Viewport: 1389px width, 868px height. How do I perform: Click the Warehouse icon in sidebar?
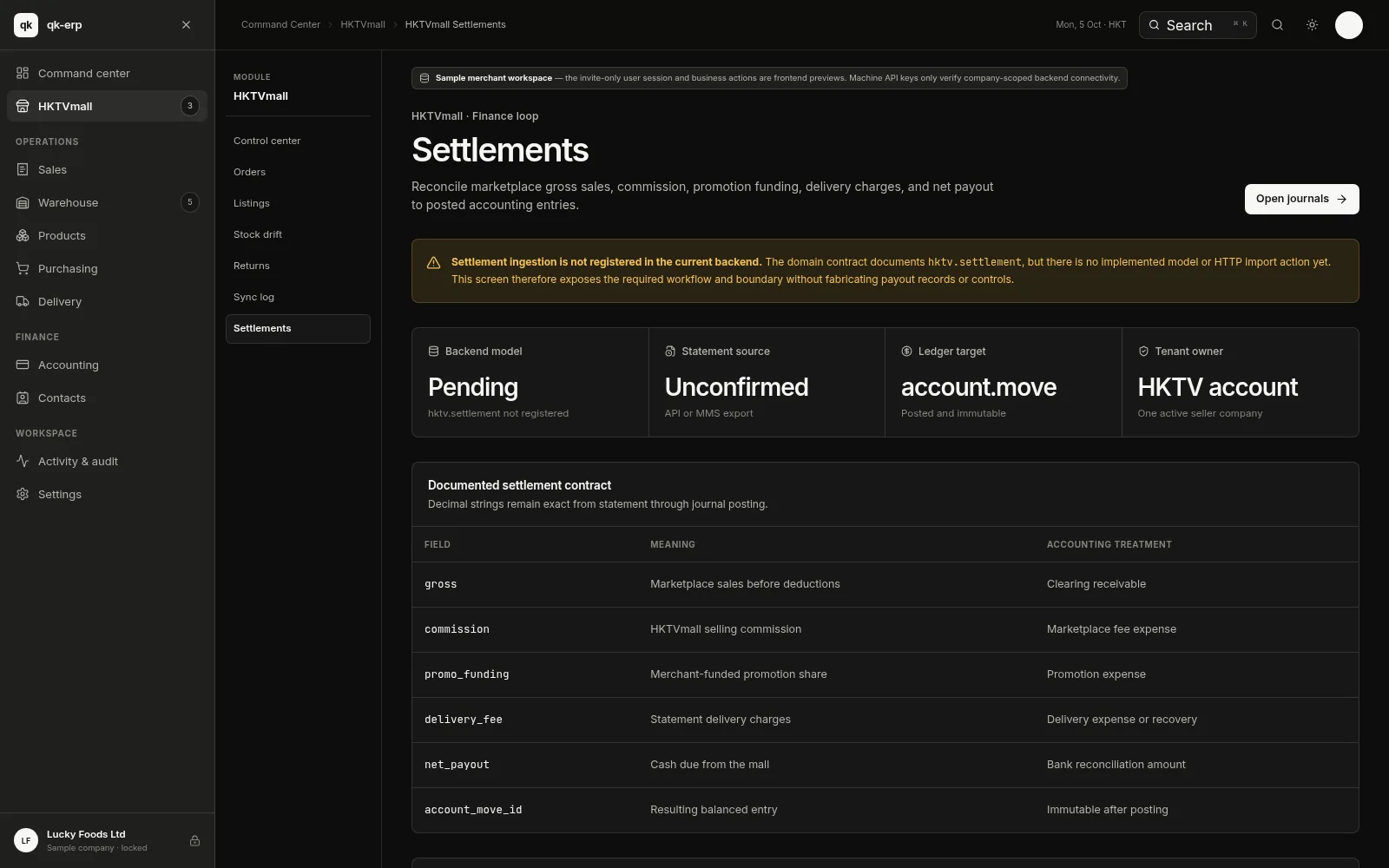(x=23, y=202)
